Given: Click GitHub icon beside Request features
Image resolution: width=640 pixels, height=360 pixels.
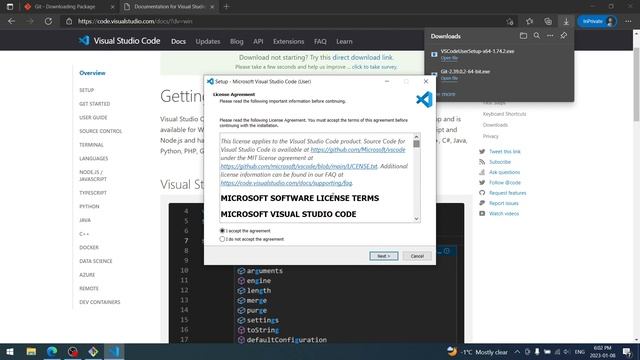Looking at the screenshot, I should click(x=482, y=193).
